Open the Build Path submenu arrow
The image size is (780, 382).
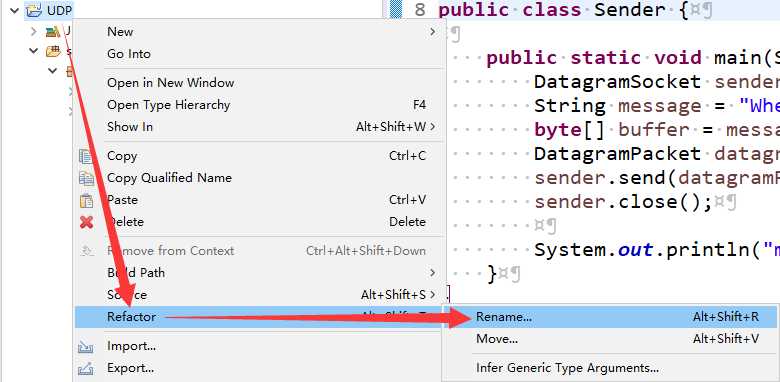[x=433, y=273]
